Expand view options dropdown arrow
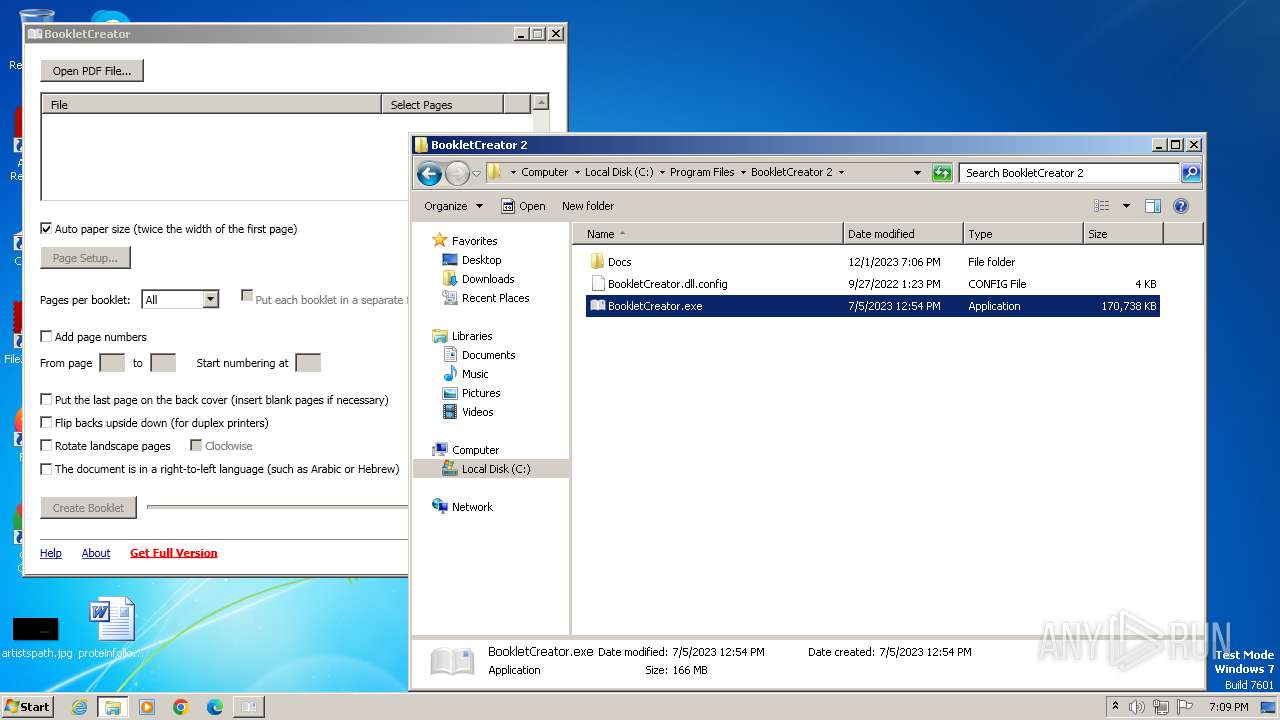The height and width of the screenshot is (720, 1280). coord(1126,206)
